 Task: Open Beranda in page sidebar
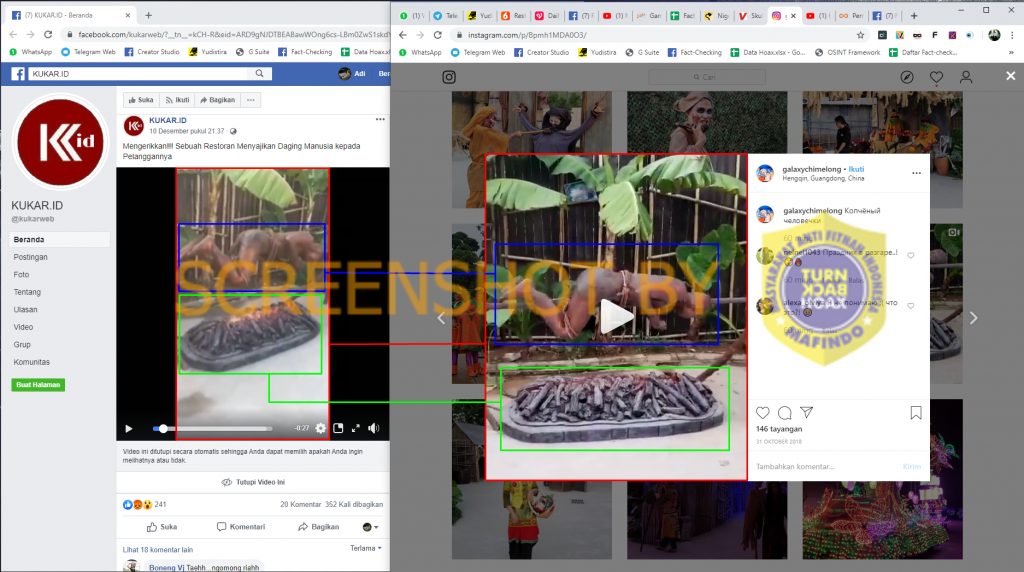tap(60, 240)
